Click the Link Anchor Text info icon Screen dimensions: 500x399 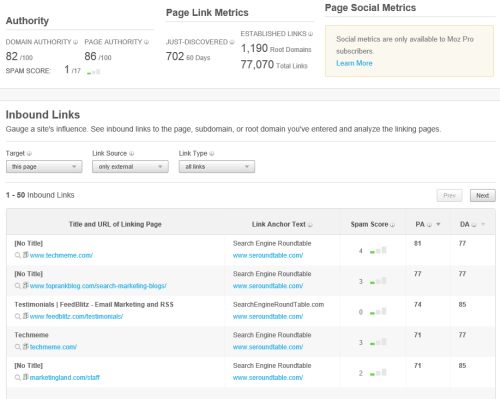[x=310, y=225]
